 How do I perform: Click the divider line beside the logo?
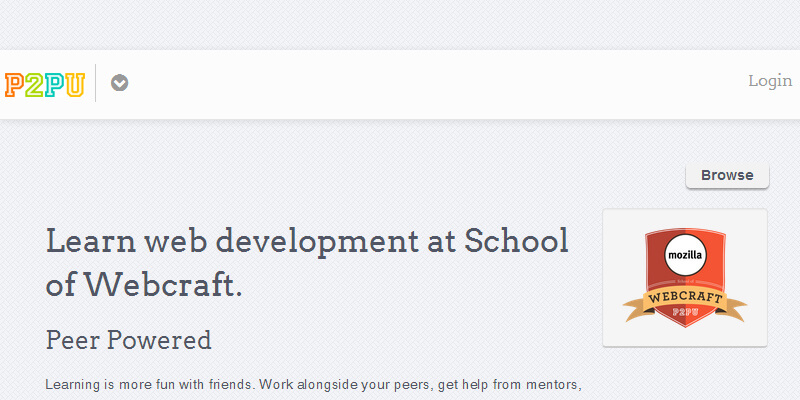[96, 83]
